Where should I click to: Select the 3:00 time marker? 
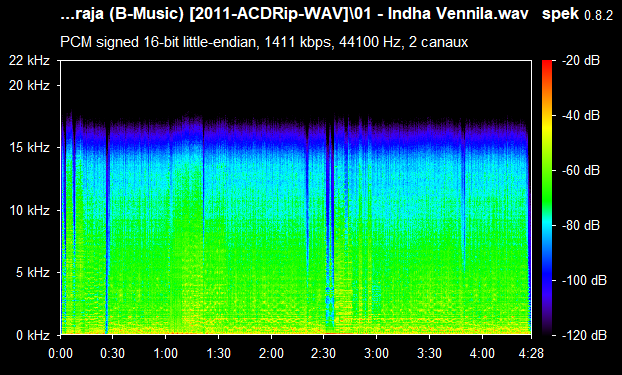[x=377, y=353]
